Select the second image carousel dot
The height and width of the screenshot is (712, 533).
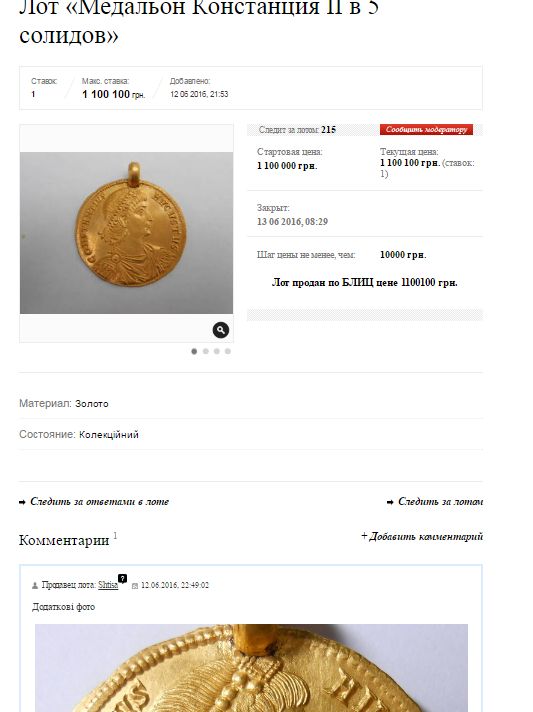tap(206, 351)
